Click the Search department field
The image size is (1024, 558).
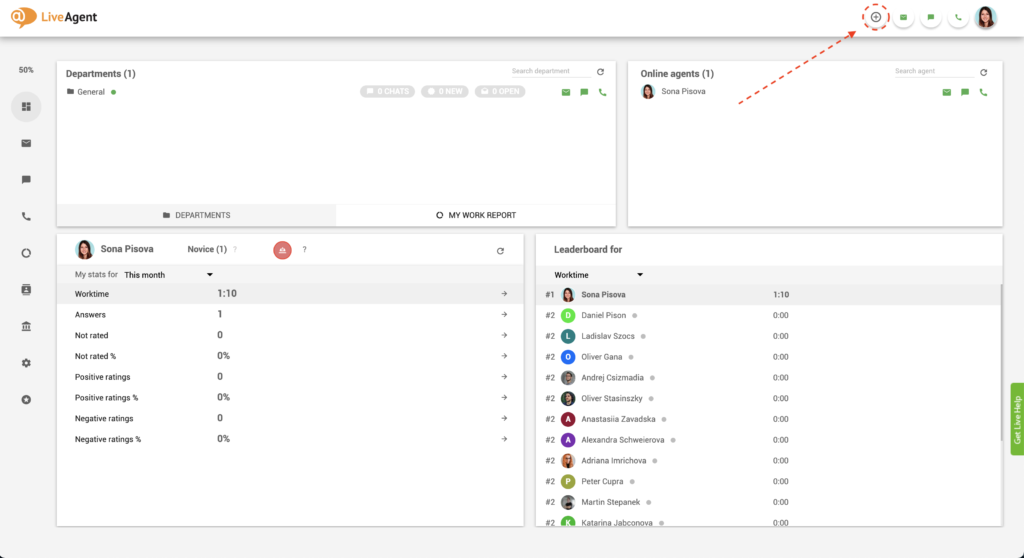[548, 72]
